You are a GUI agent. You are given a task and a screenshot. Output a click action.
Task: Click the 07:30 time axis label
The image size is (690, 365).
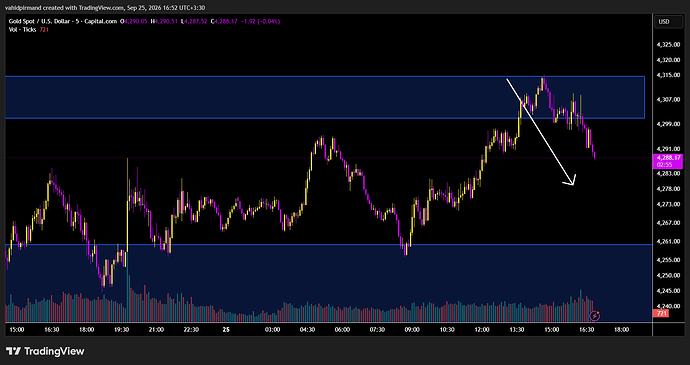(377, 329)
